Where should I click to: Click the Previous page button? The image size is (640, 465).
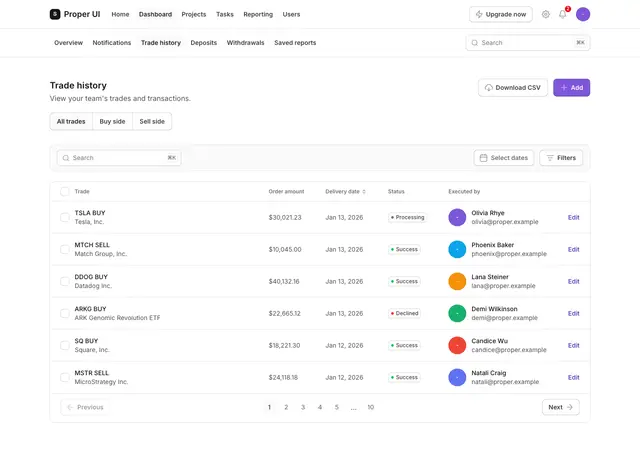point(85,407)
